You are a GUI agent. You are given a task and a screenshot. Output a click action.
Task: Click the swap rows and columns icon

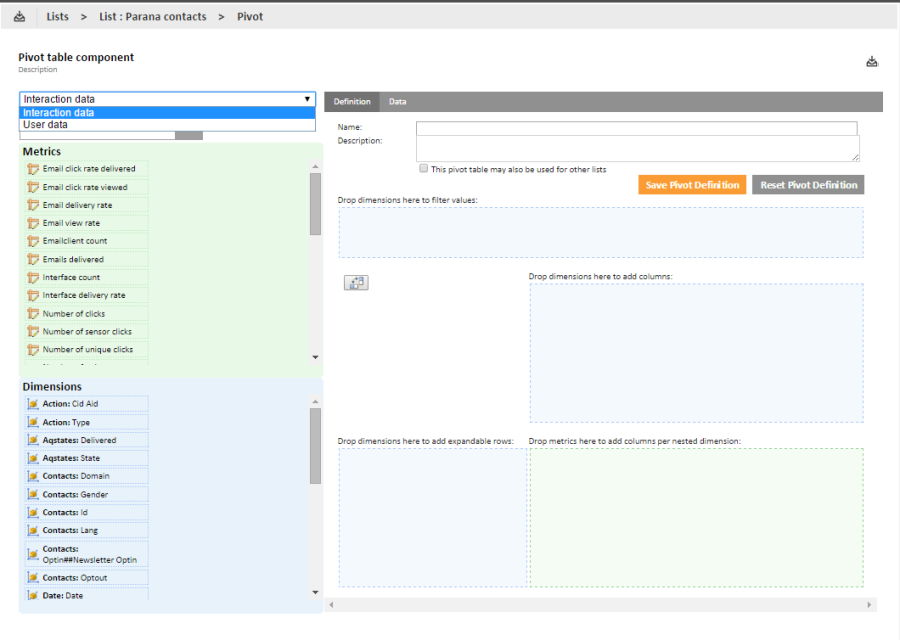tap(356, 283)
